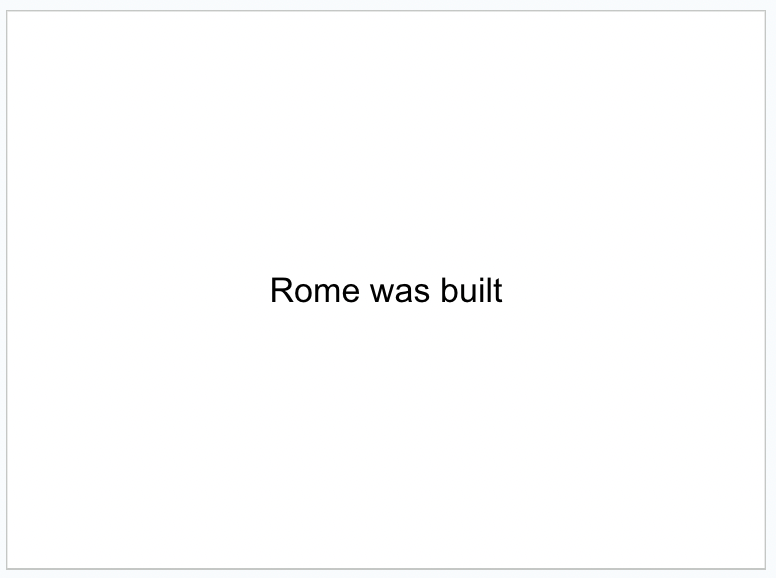Click the letter "m" in "Rome"
The height and width of the screenshot is (578, 776).
coord(326,293)
